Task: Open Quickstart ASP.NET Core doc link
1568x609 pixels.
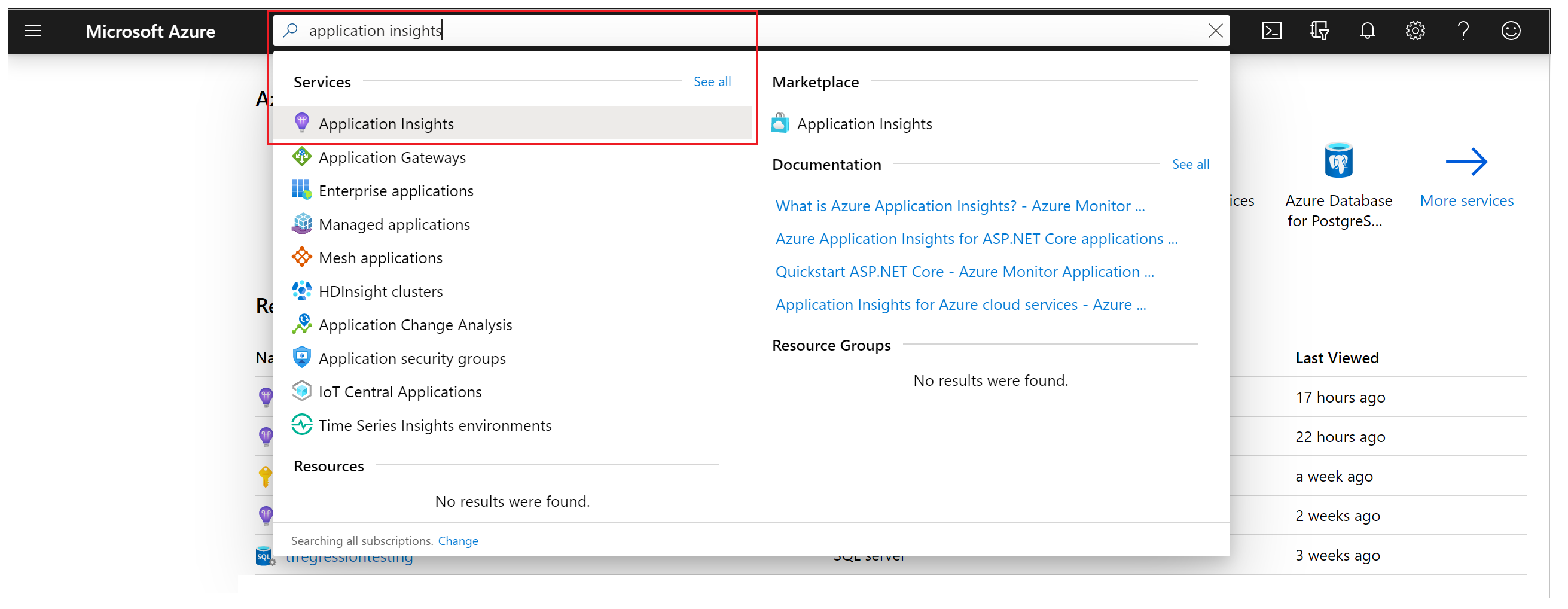Action: pyautogui.click(x=965, y=272)
